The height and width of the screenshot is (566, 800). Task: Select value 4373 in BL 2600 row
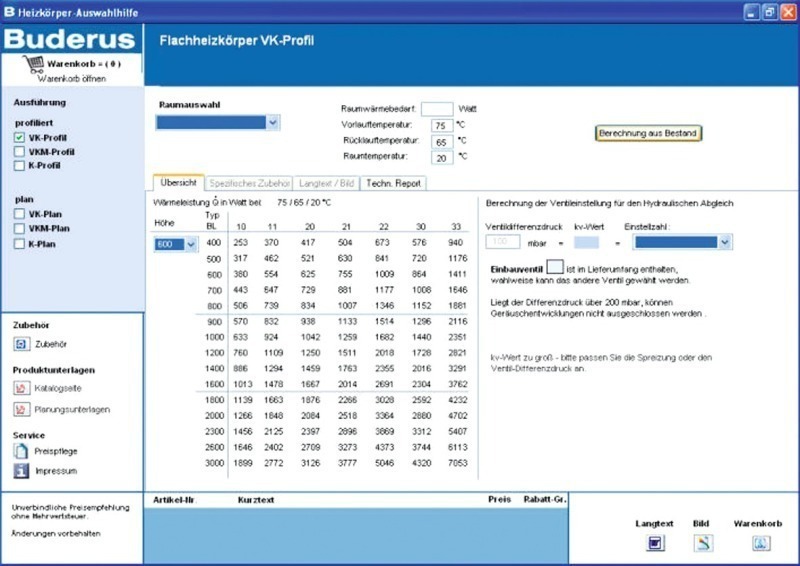point(384,447)
